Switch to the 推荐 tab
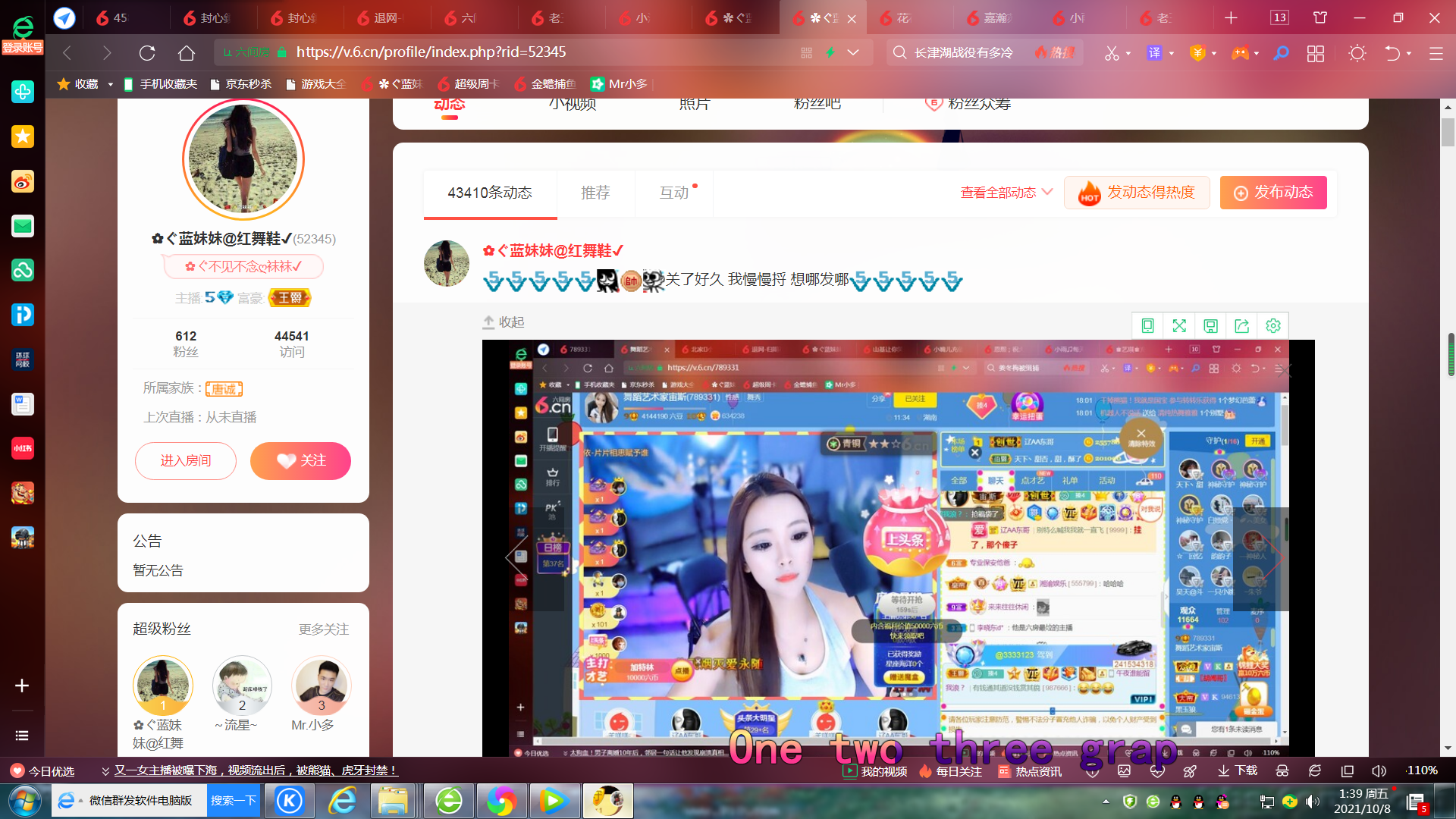This screenshot has height=819, width=1456. 595,193
